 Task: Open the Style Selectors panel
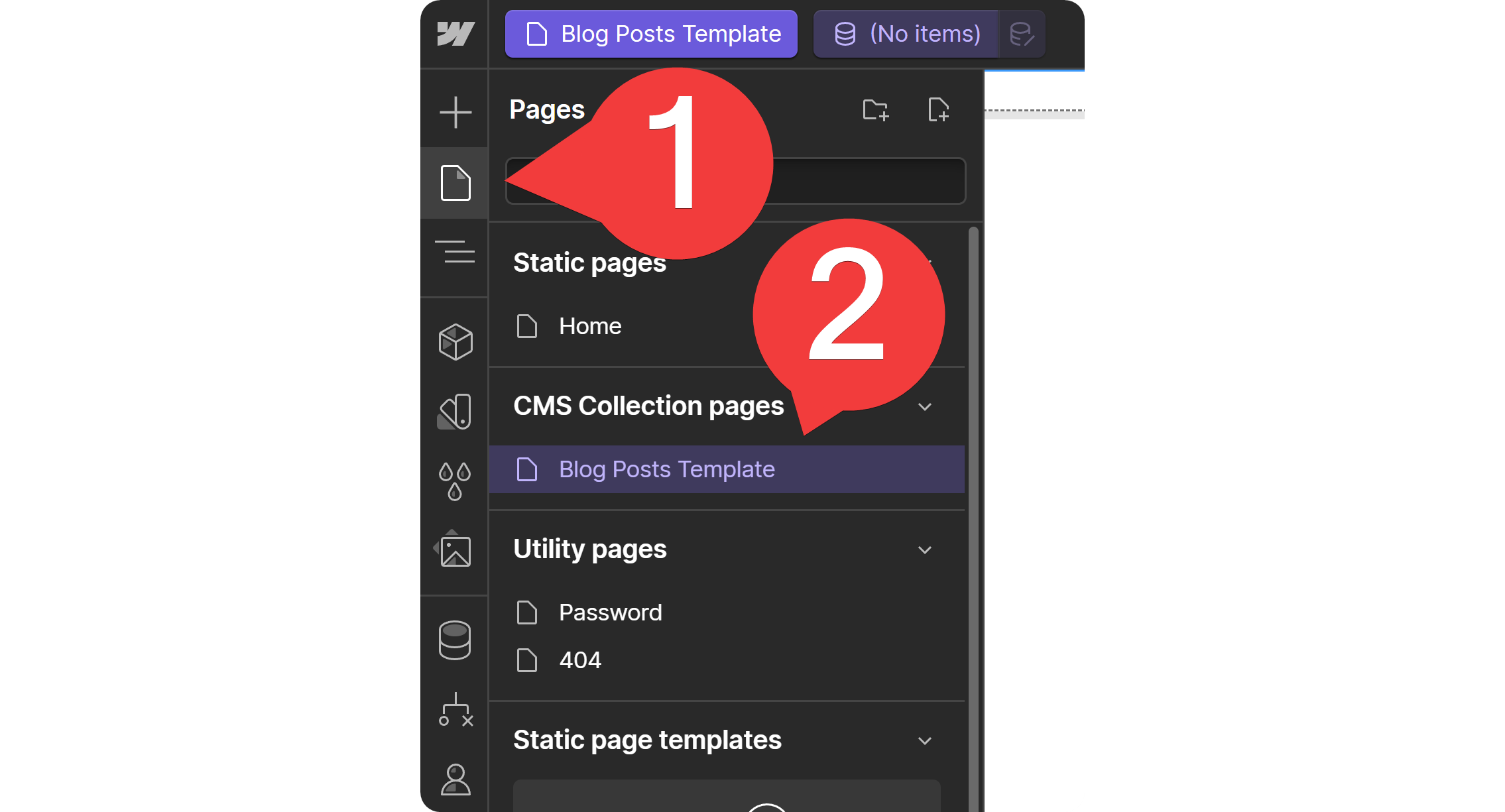[x=455, y=411]
